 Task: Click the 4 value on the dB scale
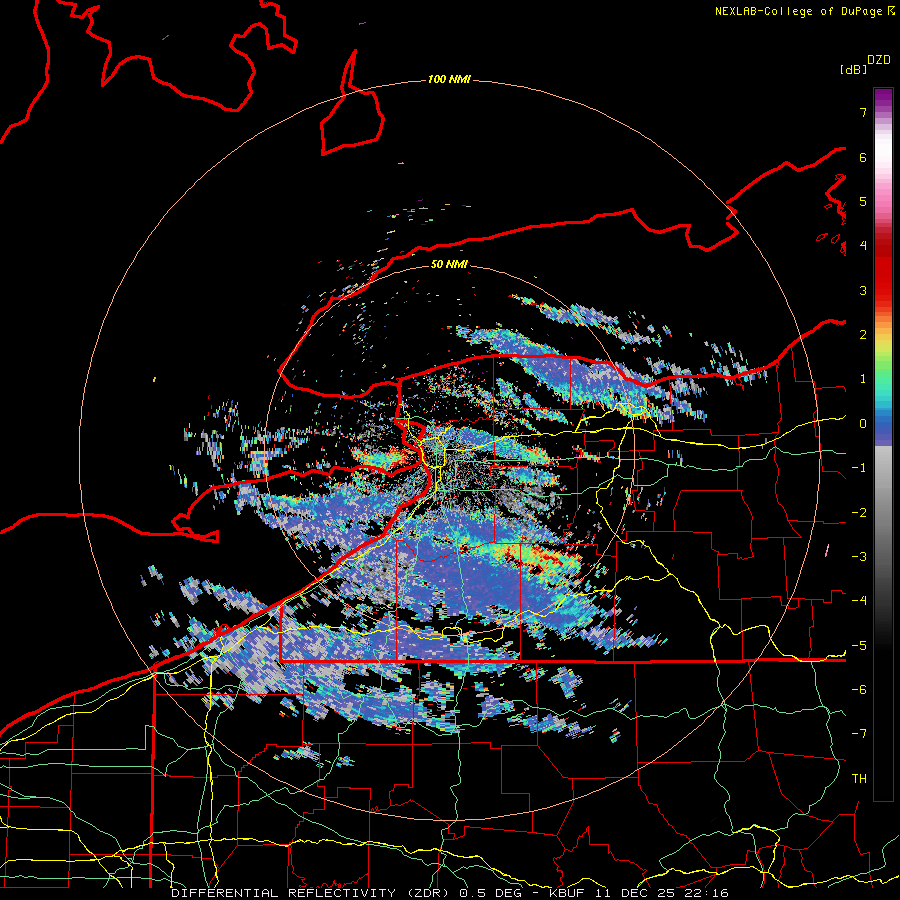[863, 246]
